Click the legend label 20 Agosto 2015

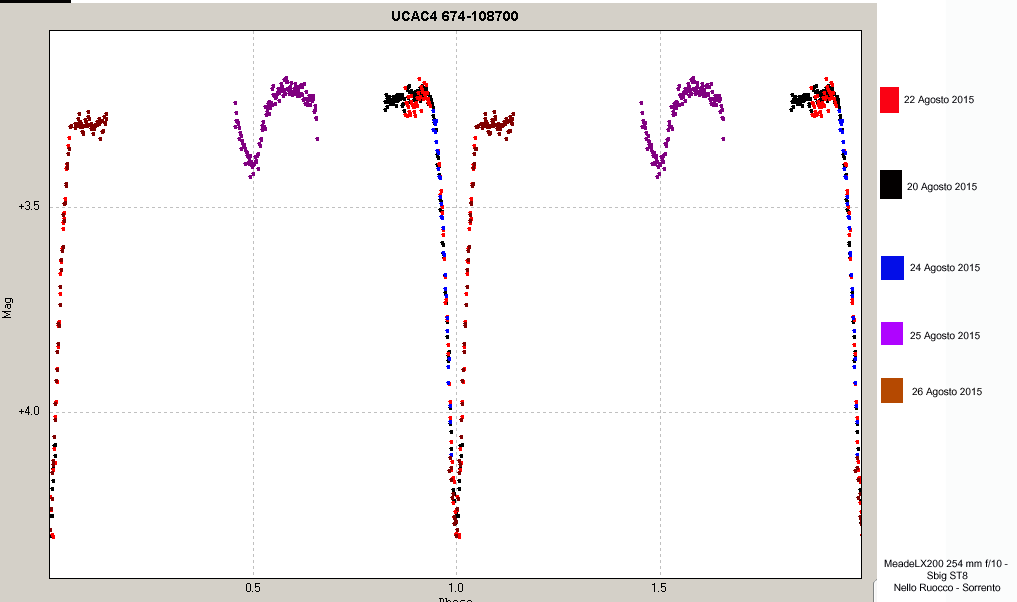click(942, 187)
